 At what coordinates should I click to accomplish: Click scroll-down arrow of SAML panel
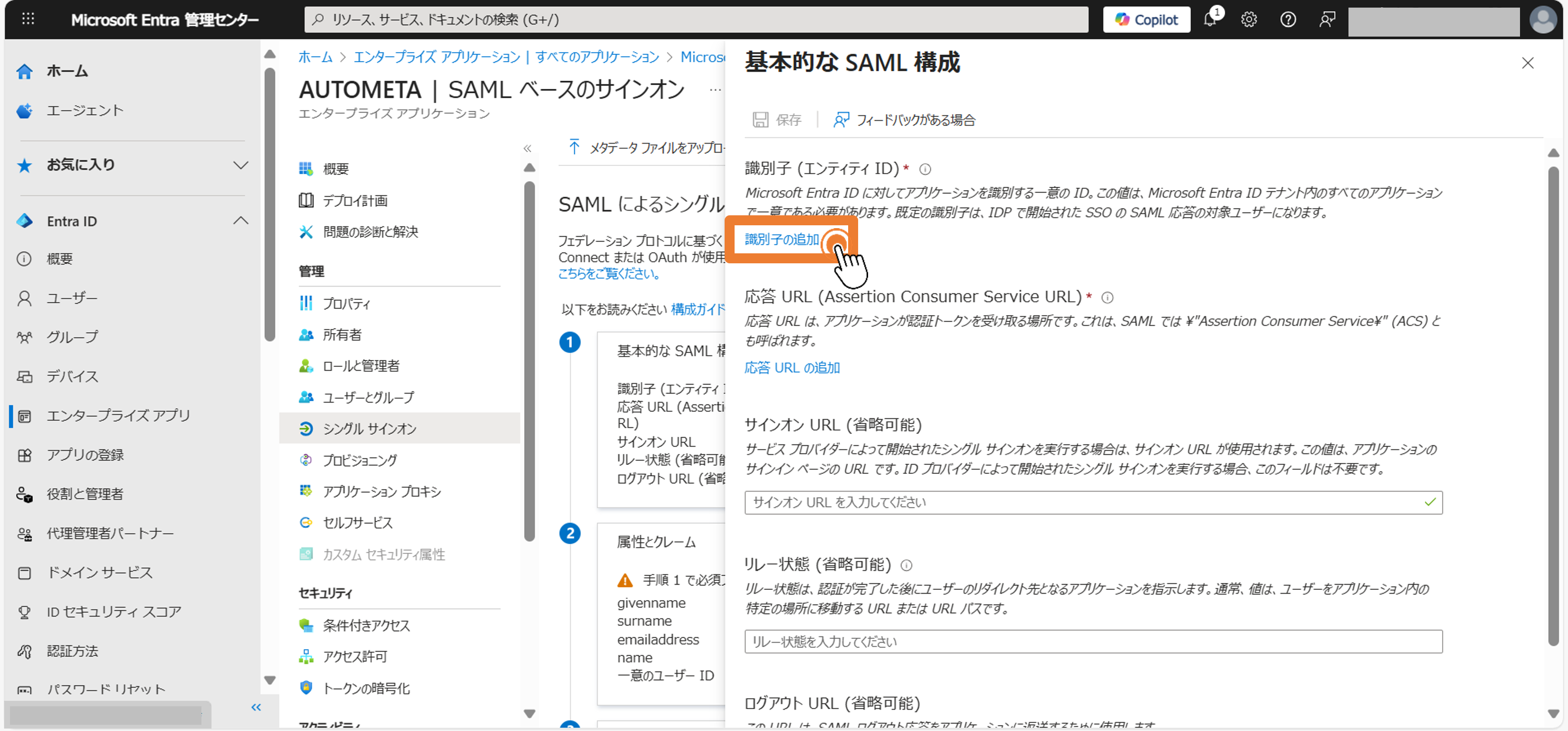(1553, 714)
